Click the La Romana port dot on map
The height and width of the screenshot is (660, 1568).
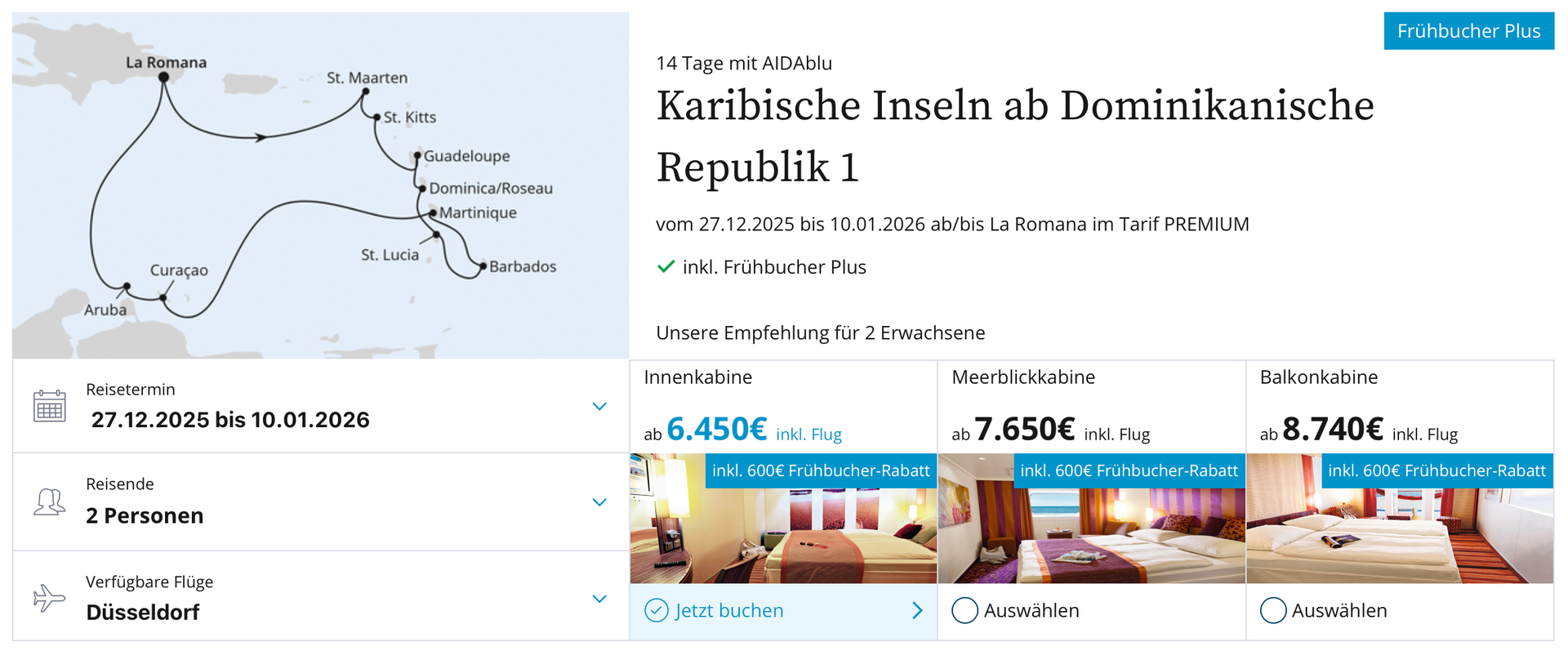[163, 78]
